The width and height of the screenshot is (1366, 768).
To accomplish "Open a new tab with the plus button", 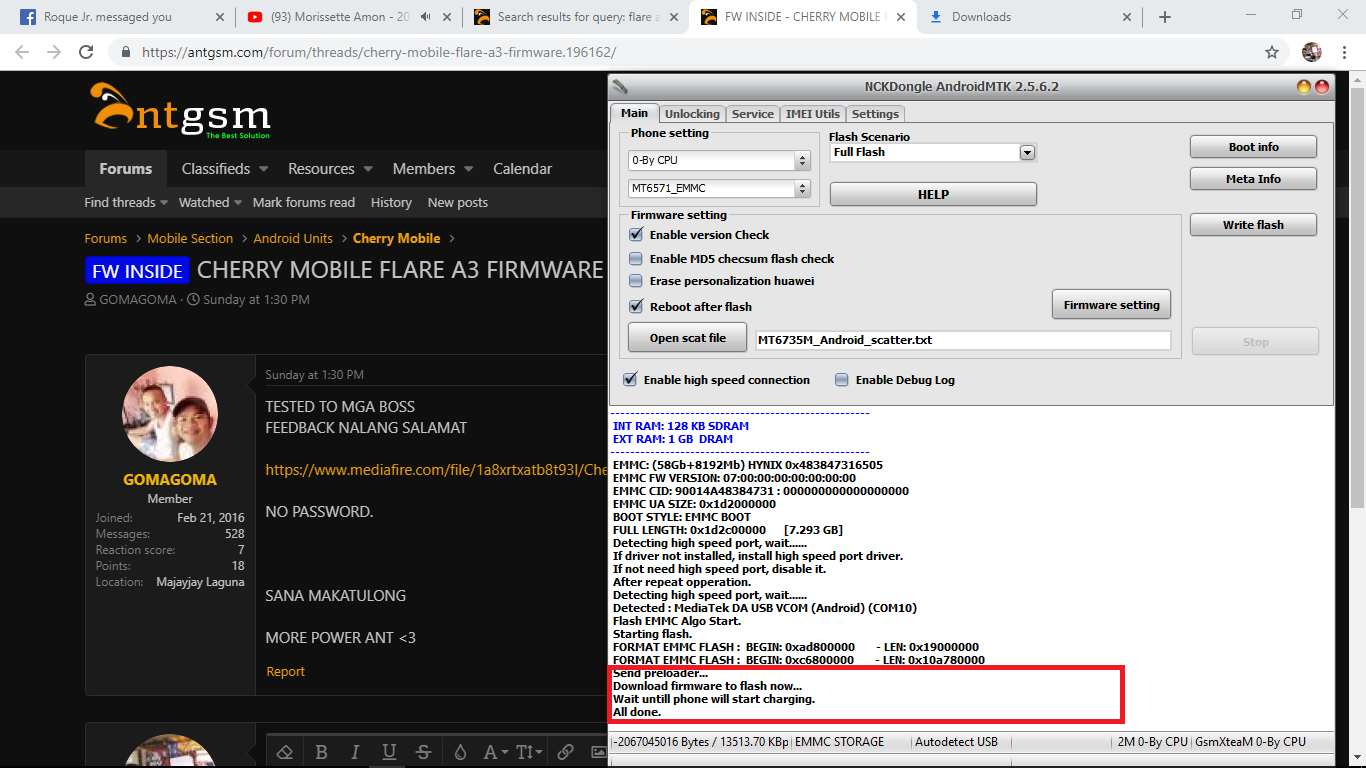I will pos(1165,17).
